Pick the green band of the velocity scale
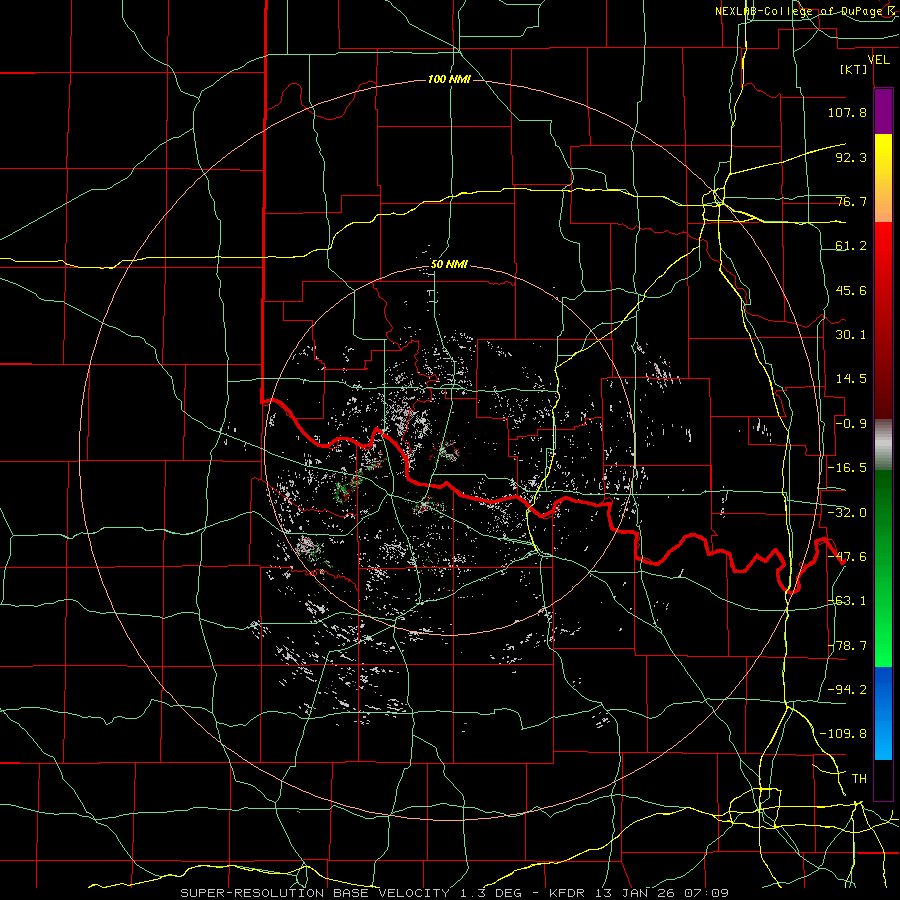The image size is (900, 900). point(883,568)
